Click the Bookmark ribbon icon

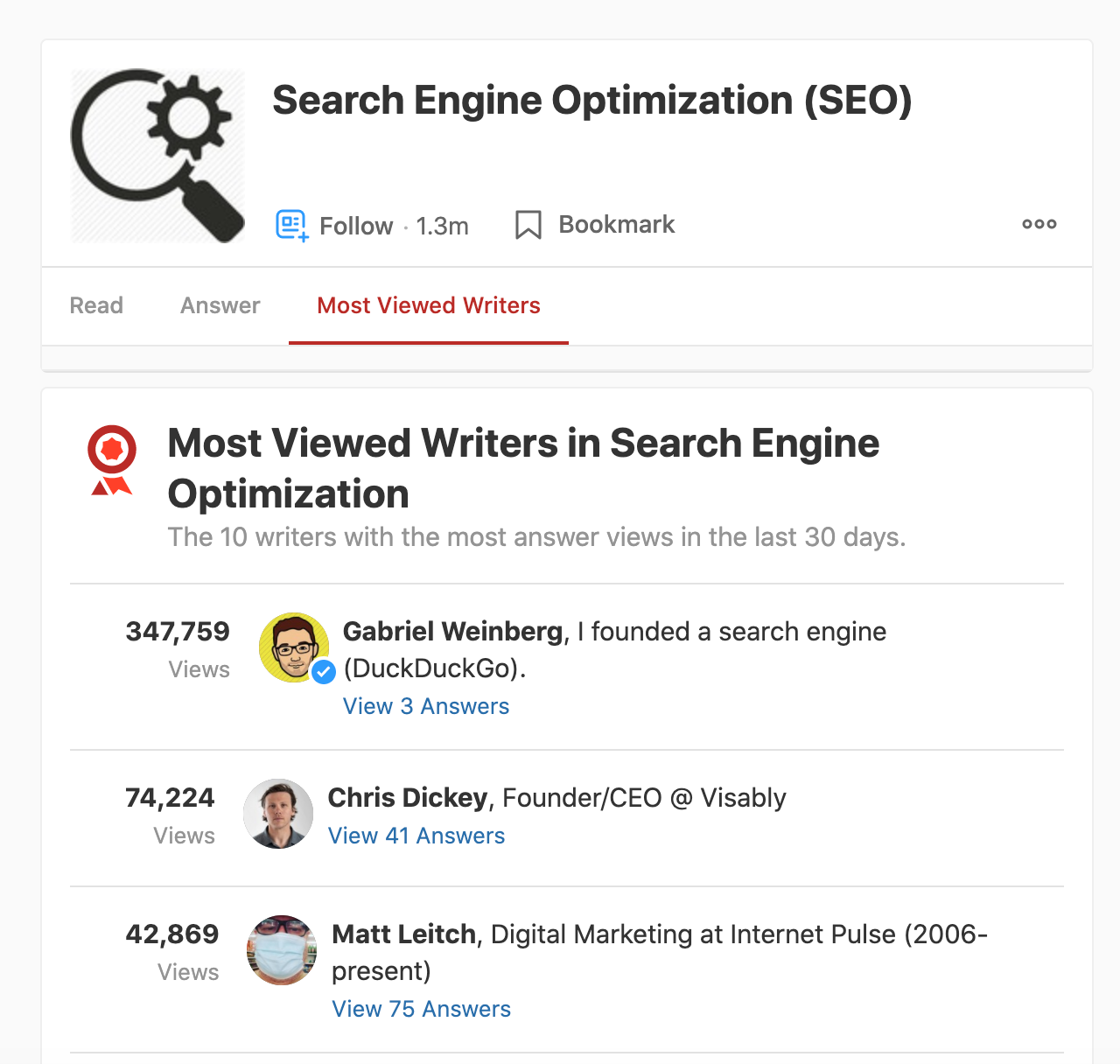click(x=528, y=225)
